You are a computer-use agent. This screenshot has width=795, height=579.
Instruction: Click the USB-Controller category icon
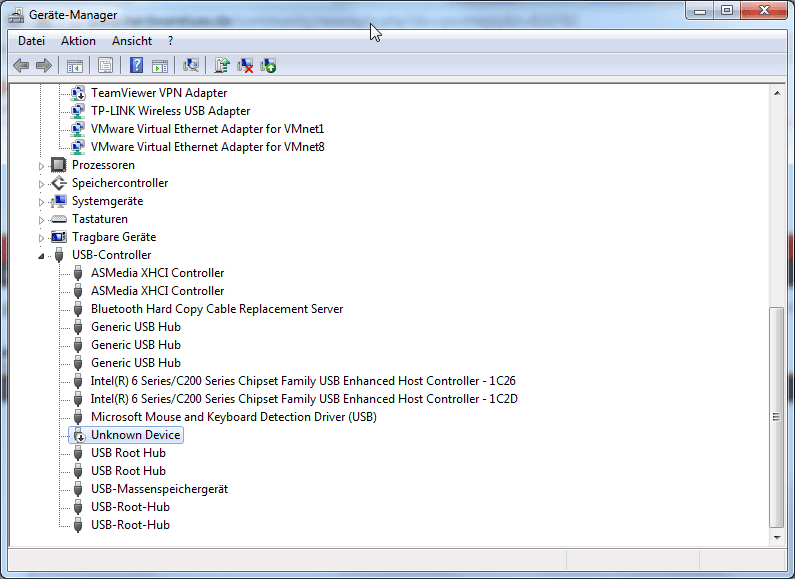click(59, 255)
